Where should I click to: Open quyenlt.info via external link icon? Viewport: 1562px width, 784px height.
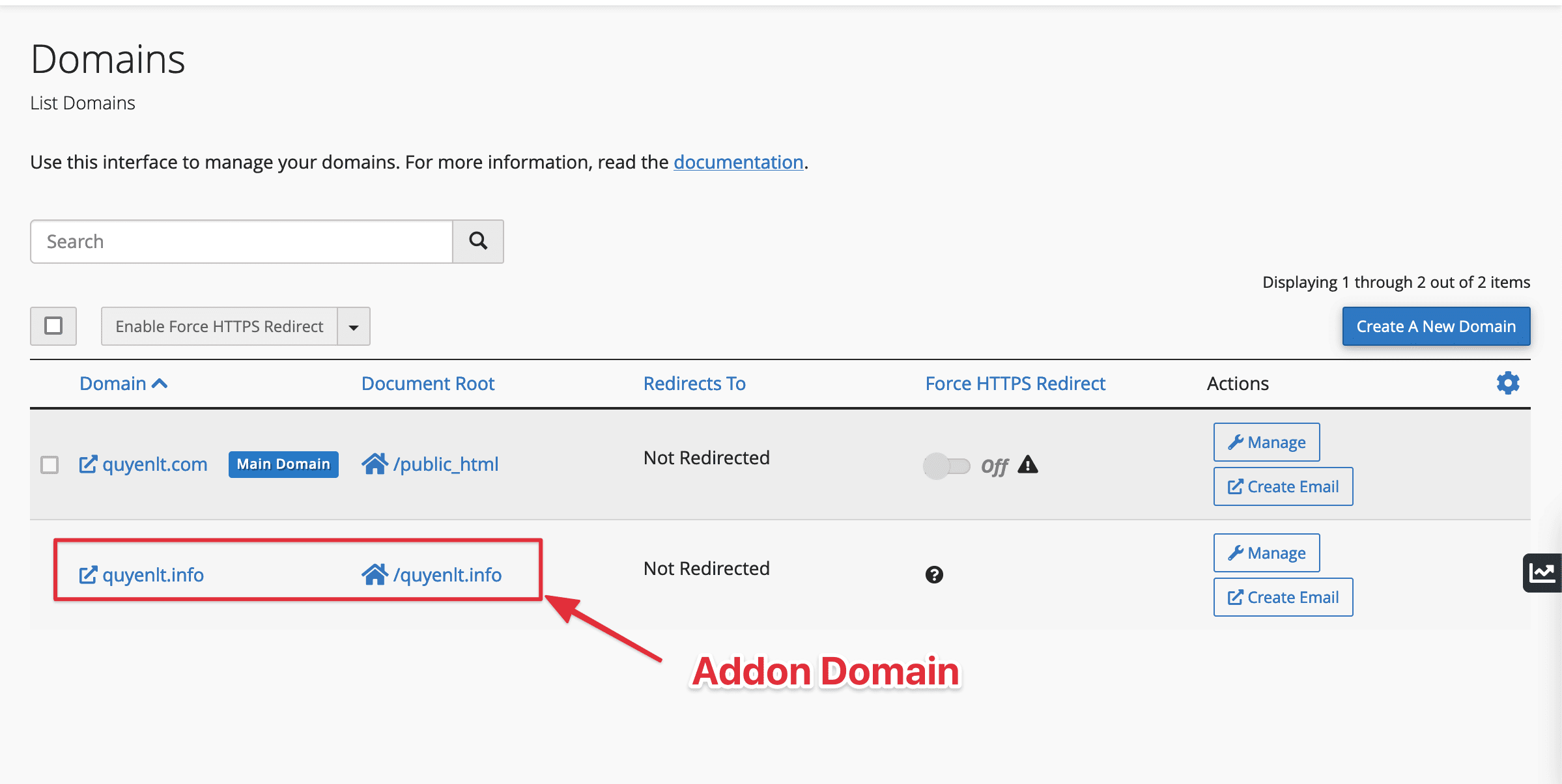point(88,574)
